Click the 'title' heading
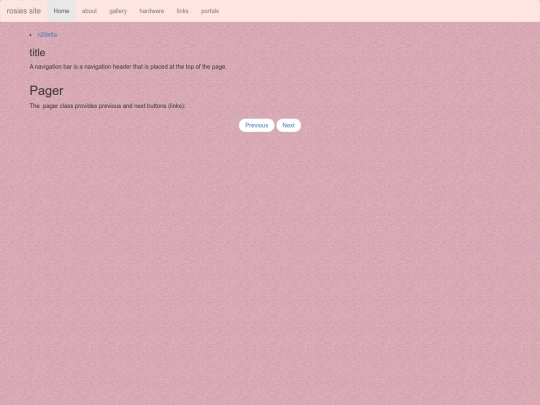Screen dimensions: 540x405 coord(37,53)
